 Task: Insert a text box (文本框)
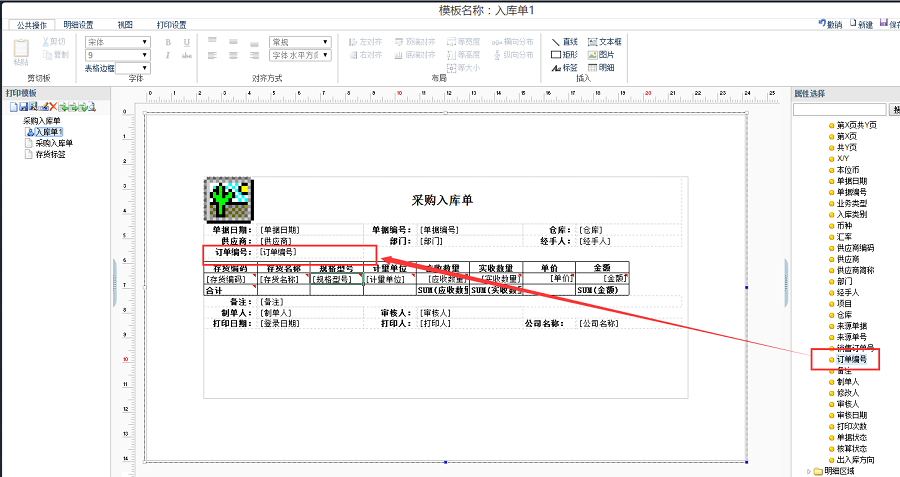pos(604,42)
